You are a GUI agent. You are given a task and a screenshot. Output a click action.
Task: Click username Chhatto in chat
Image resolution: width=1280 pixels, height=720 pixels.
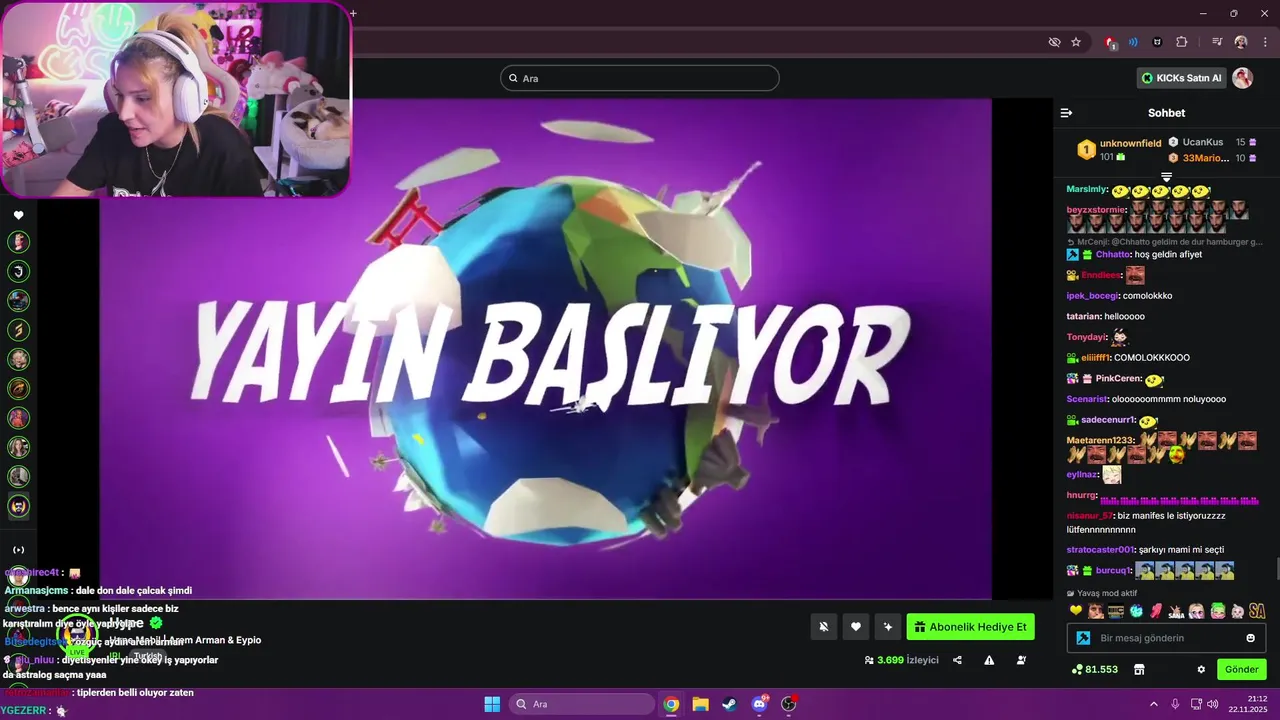(x=1114, y=254)
